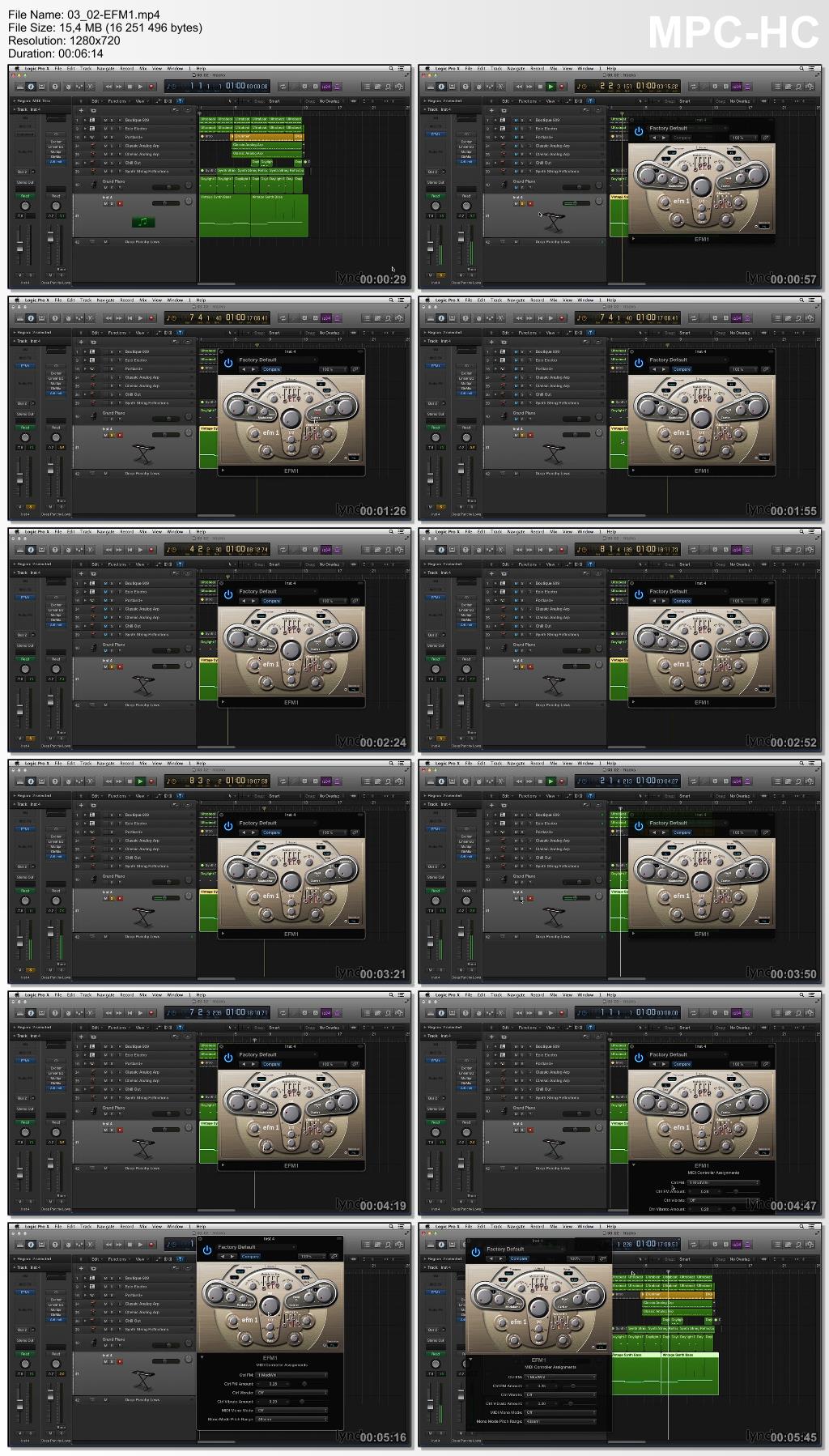Open the Window menu in the 00:00:29 frame
This screenshot has height=1456, width=829.
point(175,68)
